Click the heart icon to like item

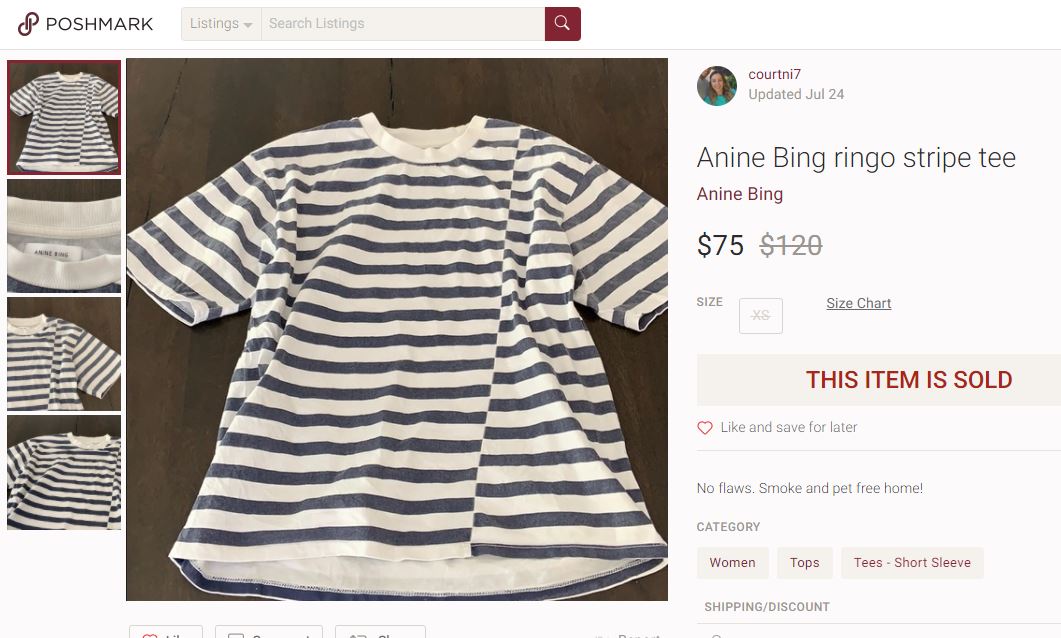point(705,428)
